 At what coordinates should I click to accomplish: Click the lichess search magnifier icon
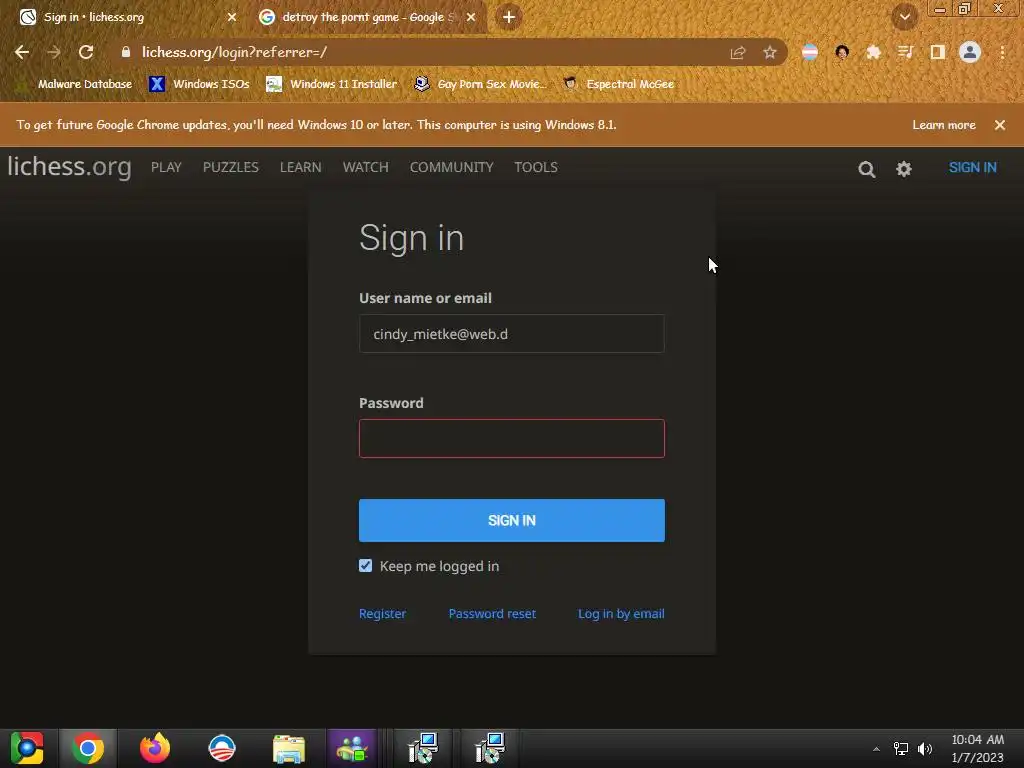pyautogui.click(x=867, y=169)
